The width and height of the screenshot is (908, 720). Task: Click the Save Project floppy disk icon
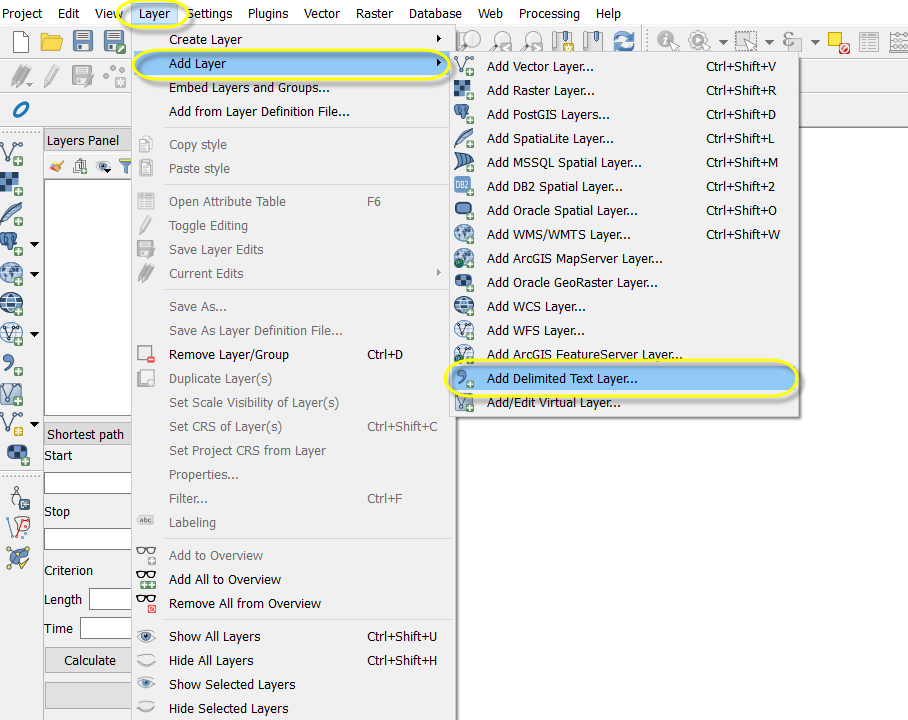[x=83, y=41]
